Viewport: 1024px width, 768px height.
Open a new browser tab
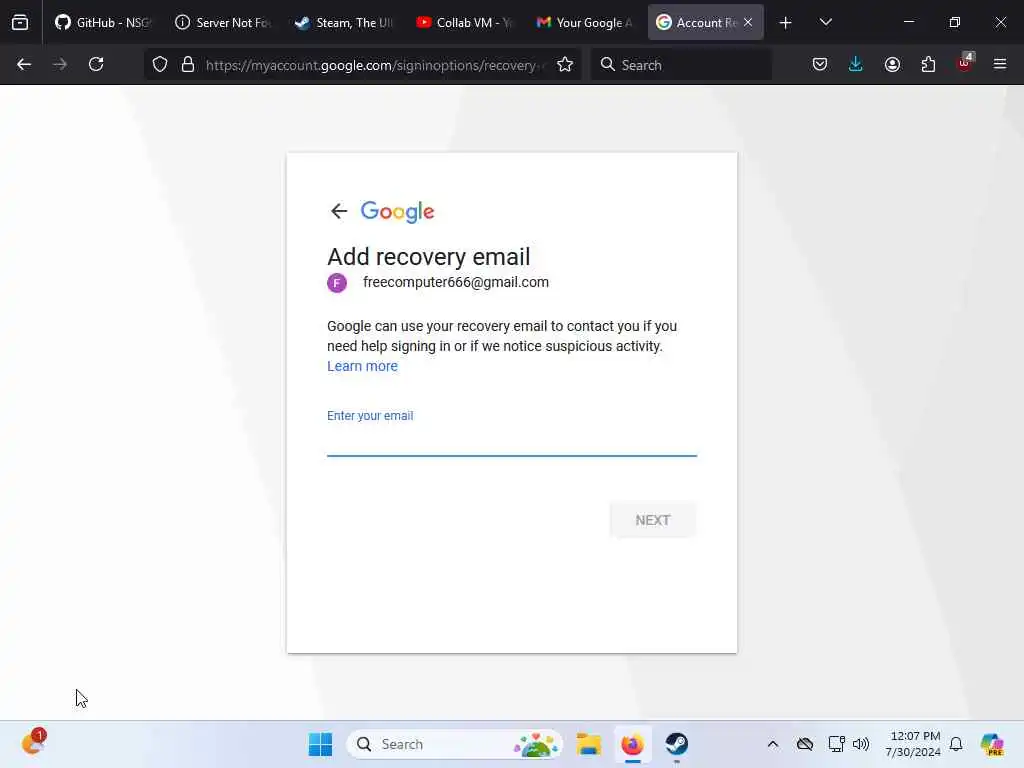[x=786, y=23]
